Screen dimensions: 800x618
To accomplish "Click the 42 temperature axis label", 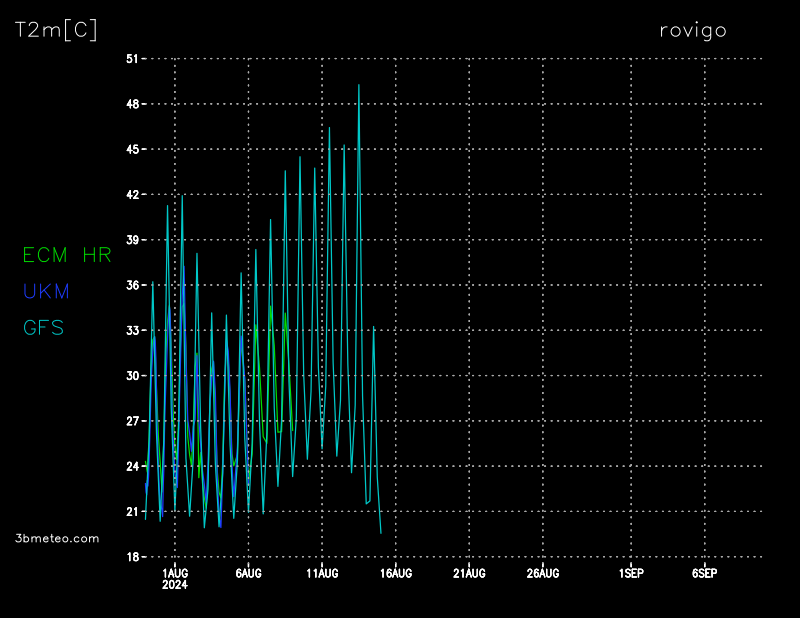I will (x=131, y=195).
